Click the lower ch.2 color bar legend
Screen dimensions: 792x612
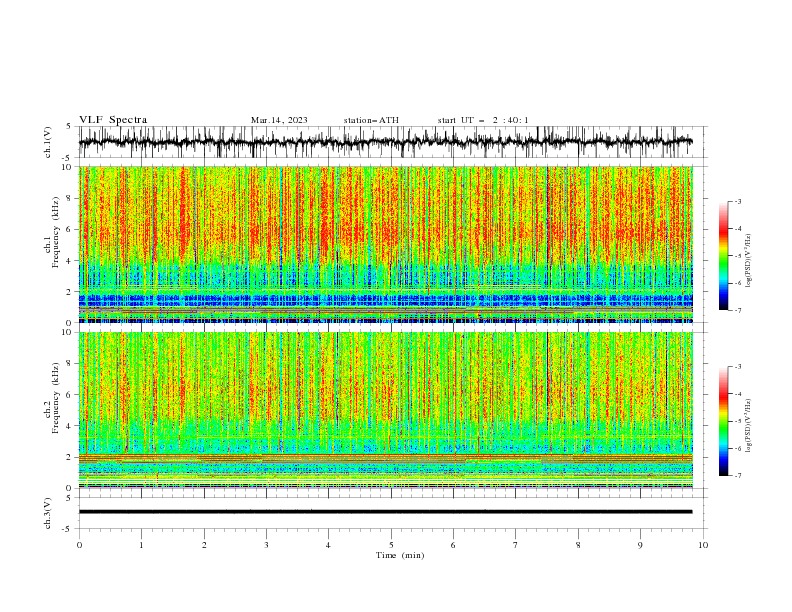[x=724, y=421]
